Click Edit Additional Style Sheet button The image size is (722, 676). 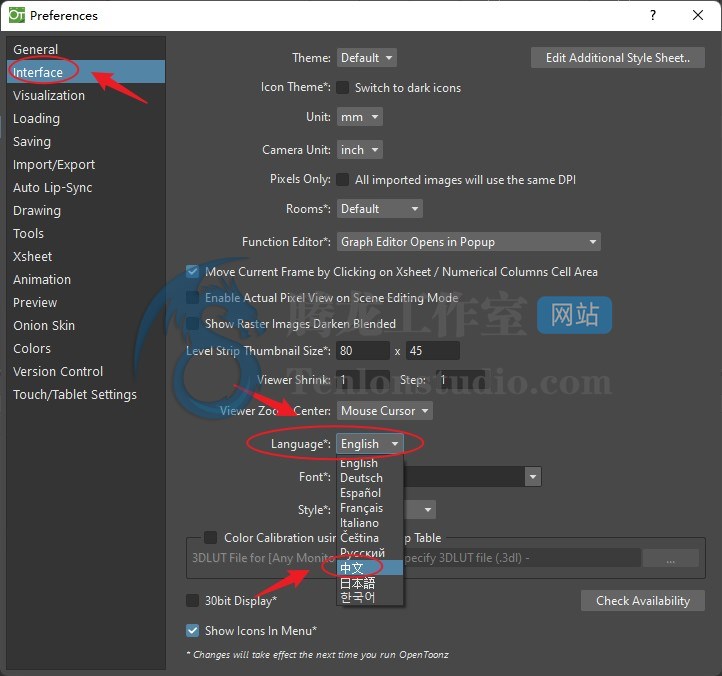pos(617,58)
